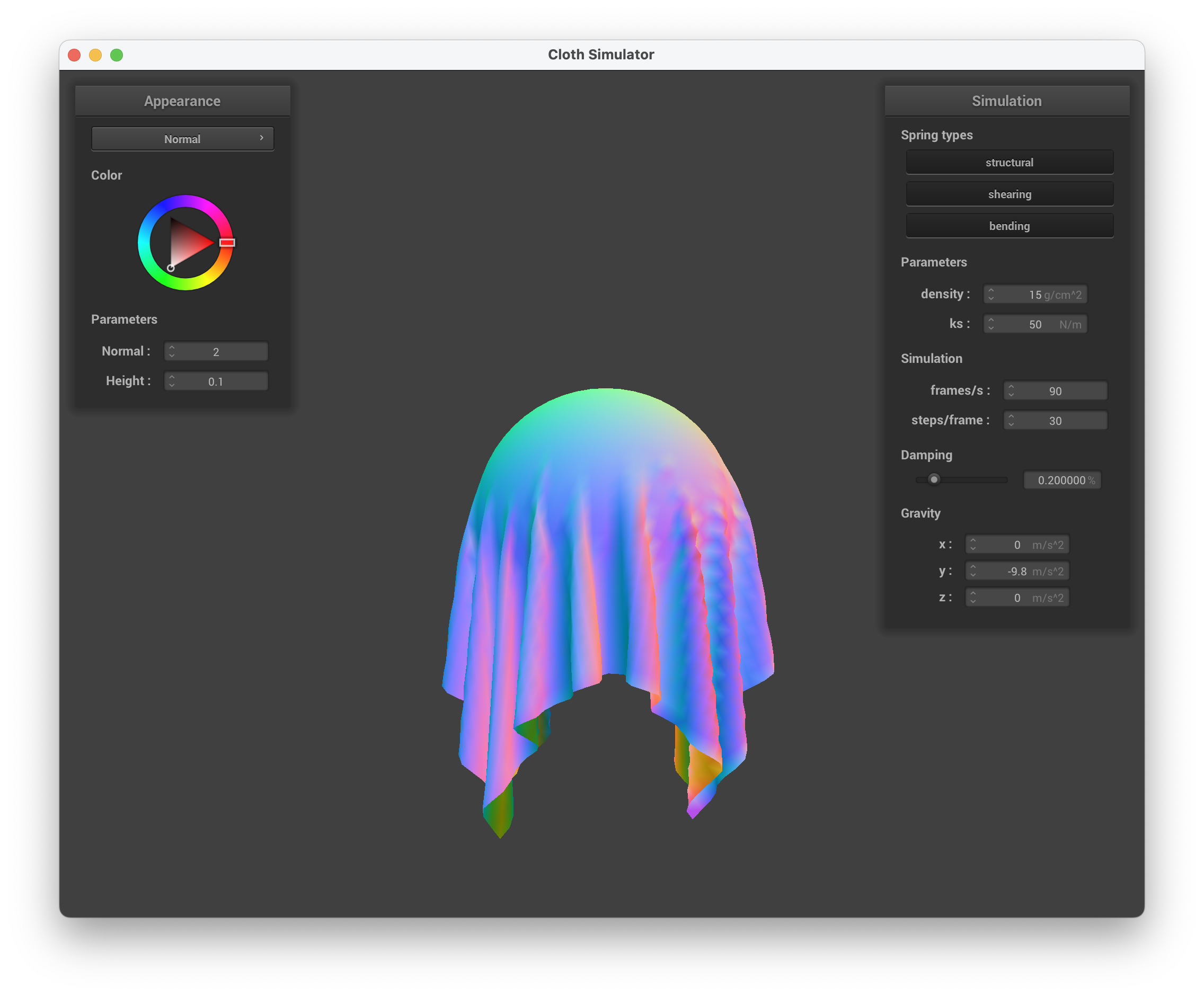Click the gravity x stepper arrows
Image resolution: width=1204 pixels, height=996 pixels.
972,545
